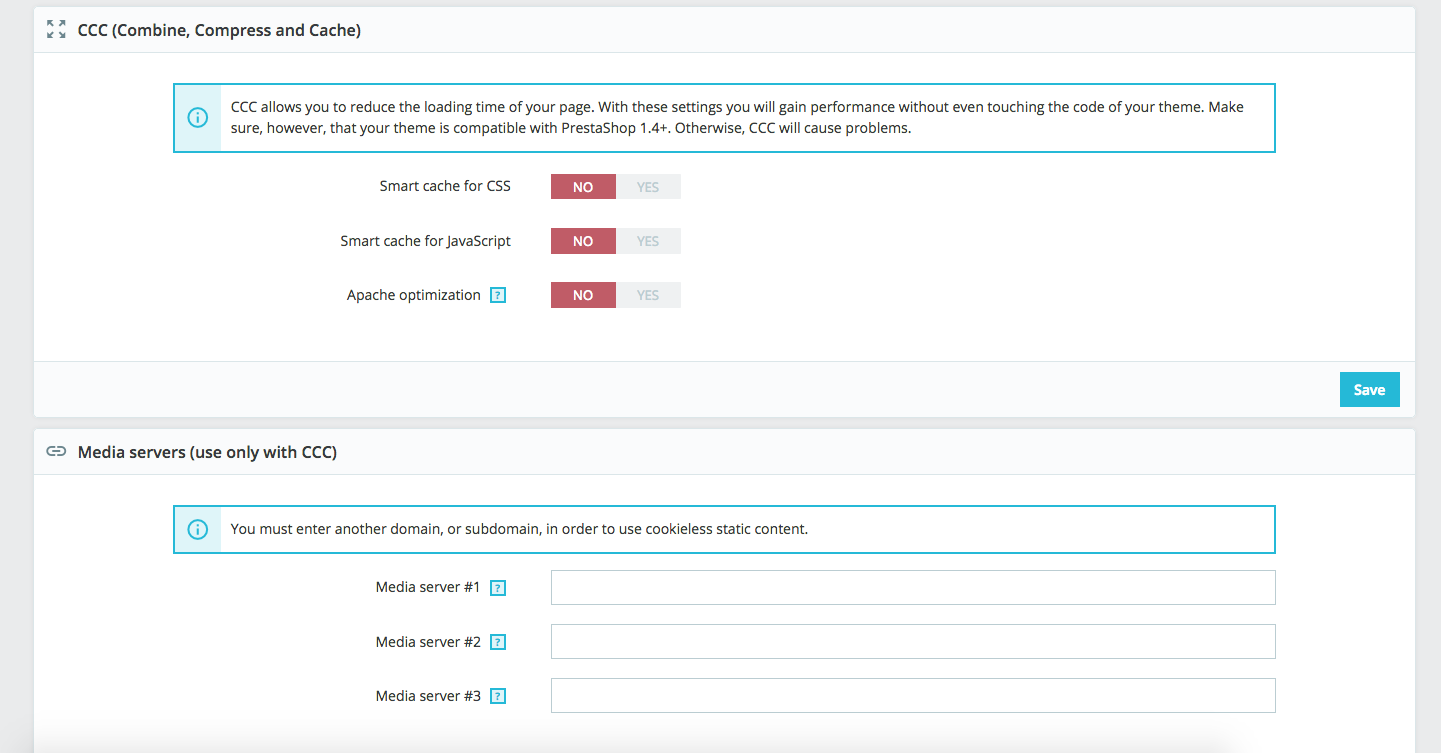1441x753 pixels.
Task: Select NO for Smart cache for CSS
Action: [583, 187]
